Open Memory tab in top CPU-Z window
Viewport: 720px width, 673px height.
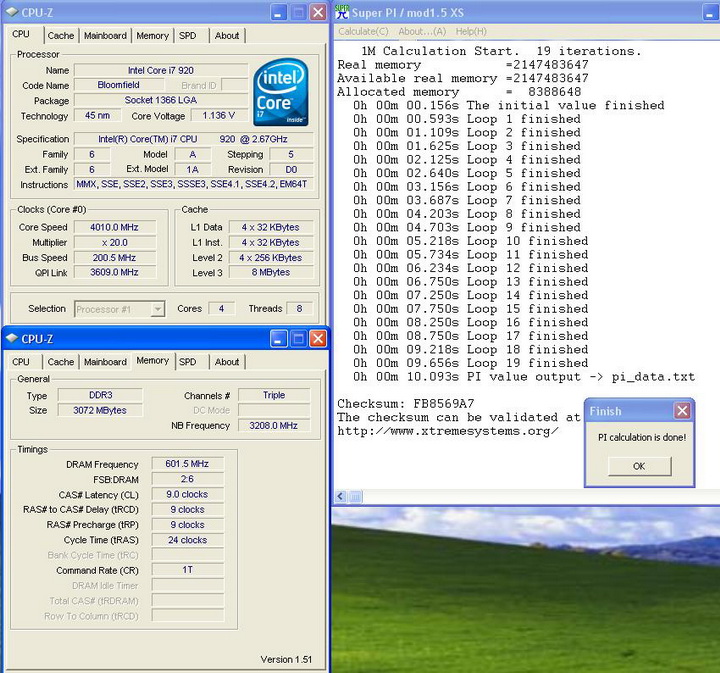click(x=152, y=36)
